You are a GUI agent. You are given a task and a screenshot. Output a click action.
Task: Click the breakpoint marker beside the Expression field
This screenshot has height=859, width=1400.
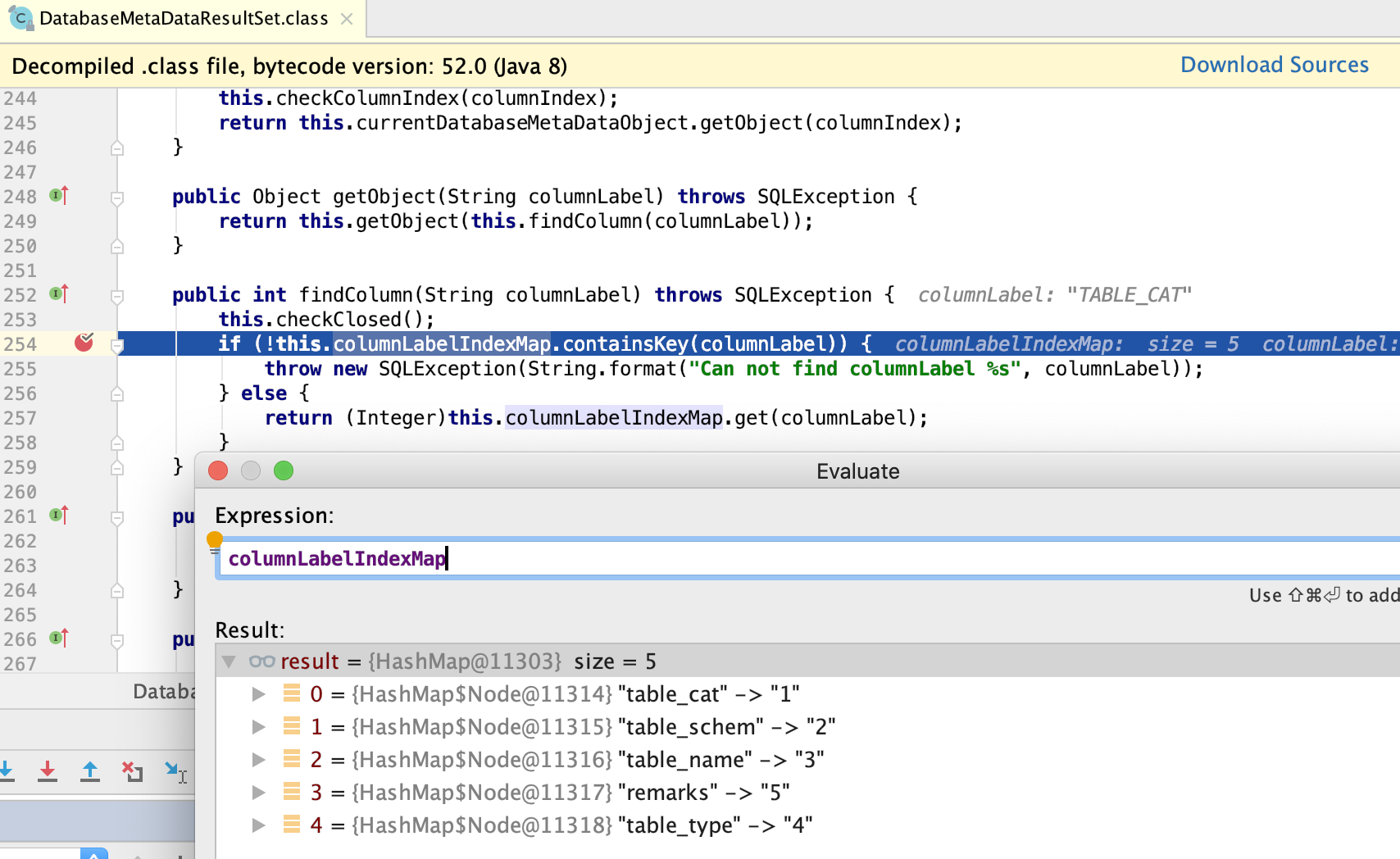coord(215,540)
